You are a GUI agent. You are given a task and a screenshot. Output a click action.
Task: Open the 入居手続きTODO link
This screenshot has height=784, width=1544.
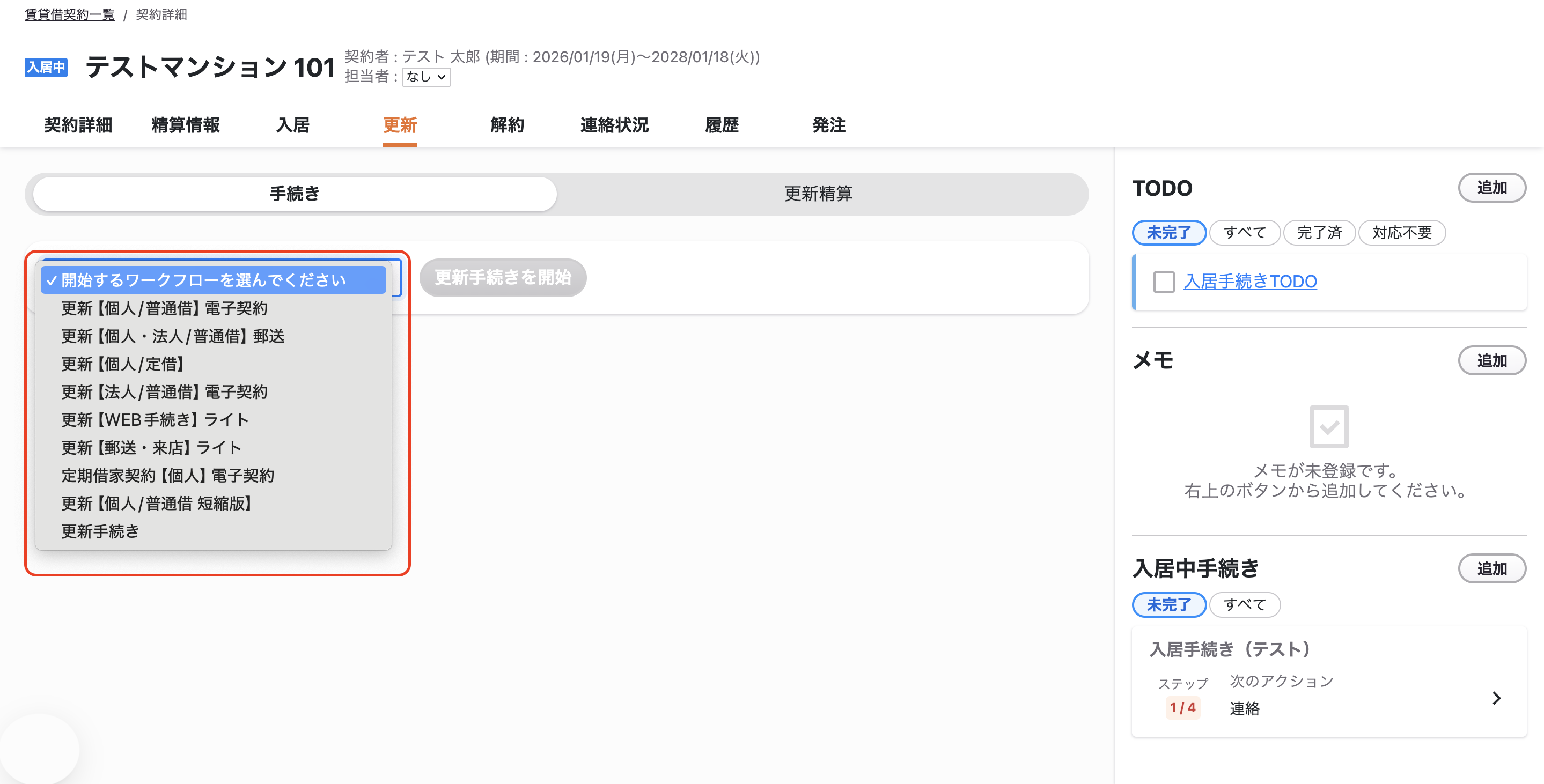click(1251, 282)
